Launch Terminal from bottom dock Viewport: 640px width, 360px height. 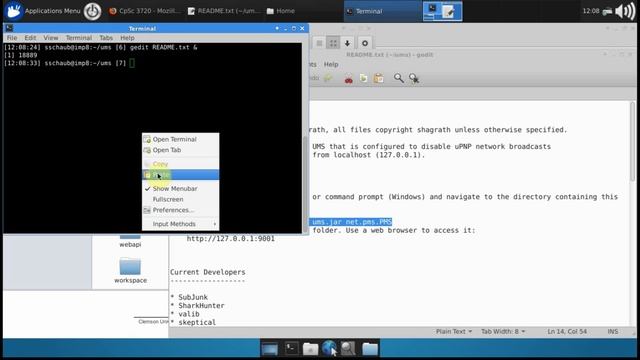[x=291, y=348]
